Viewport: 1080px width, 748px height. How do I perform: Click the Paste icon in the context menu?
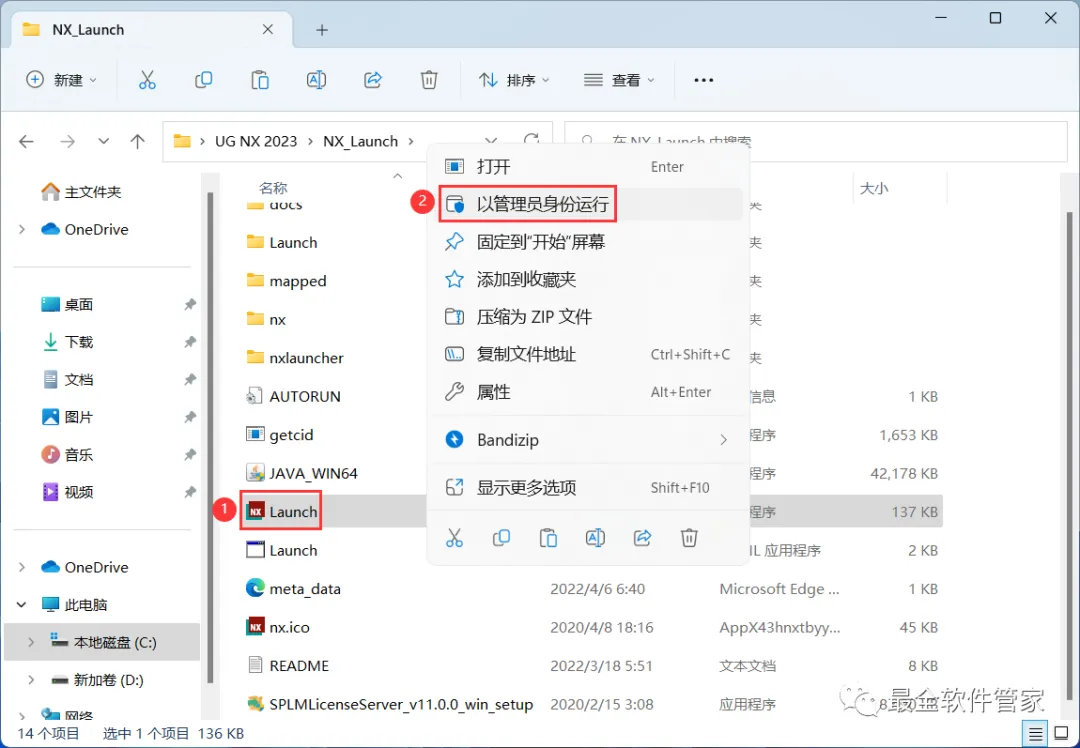548,538
